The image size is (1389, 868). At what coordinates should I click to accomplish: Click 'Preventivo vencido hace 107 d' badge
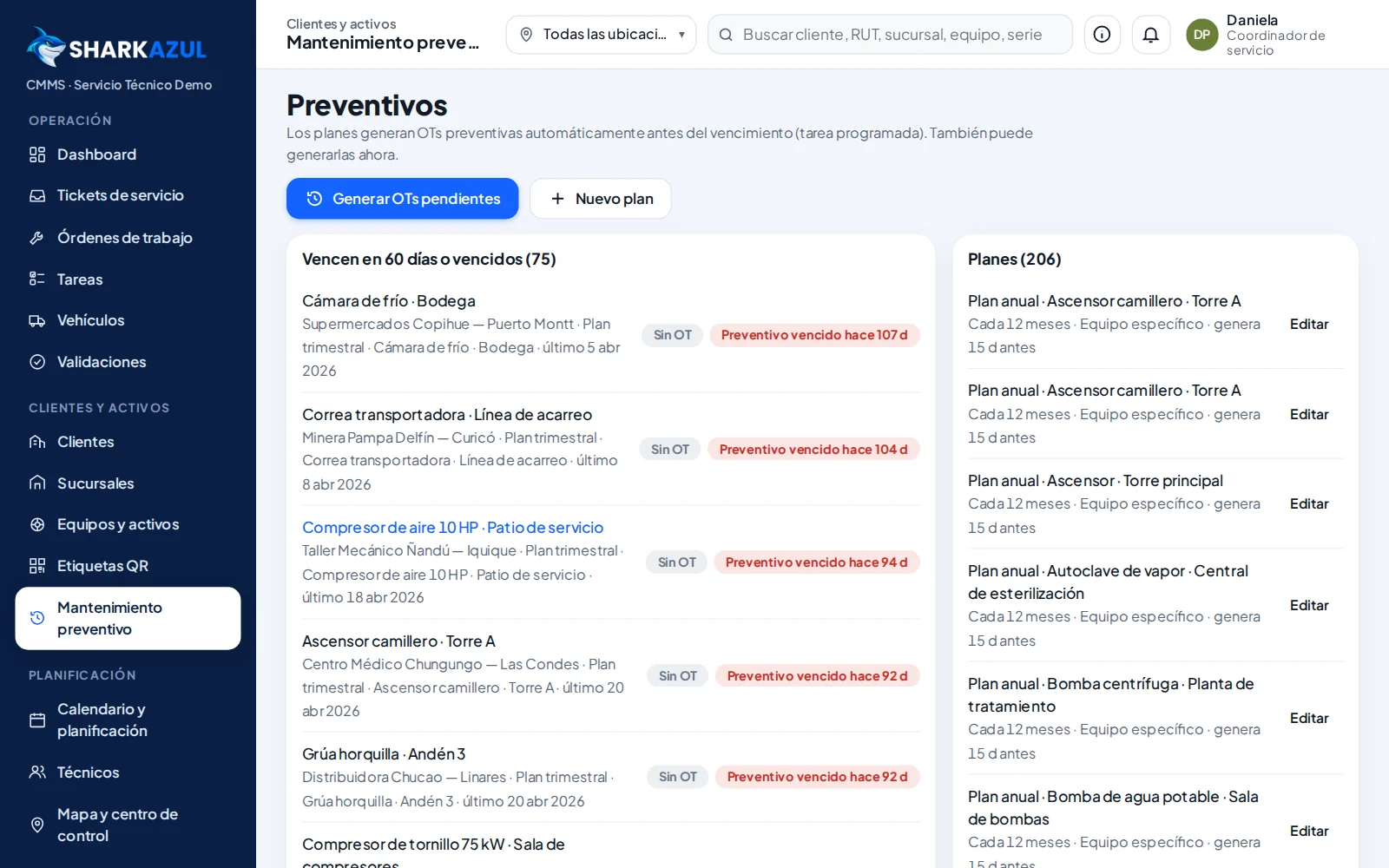coord(814,335)
